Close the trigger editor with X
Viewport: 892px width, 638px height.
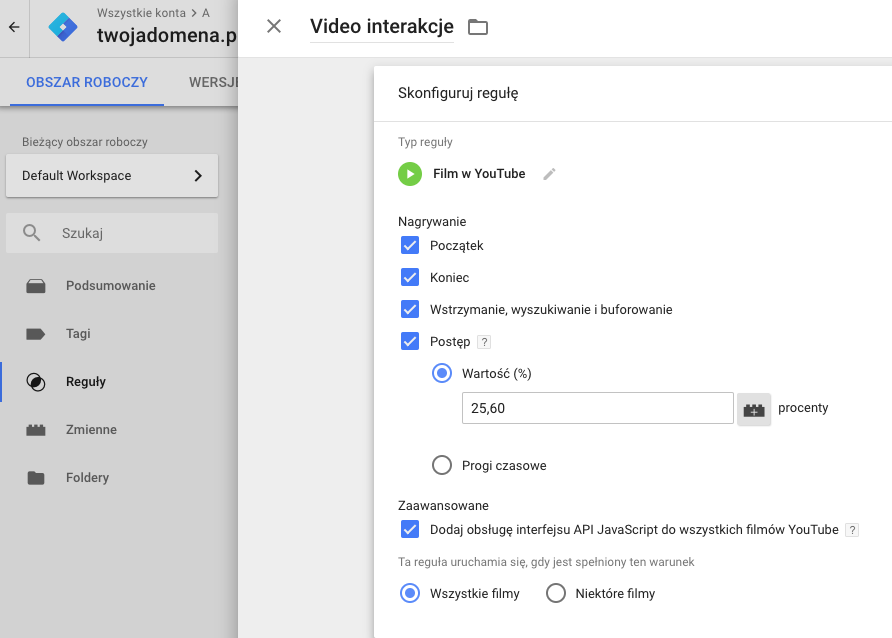pos(274,27)
